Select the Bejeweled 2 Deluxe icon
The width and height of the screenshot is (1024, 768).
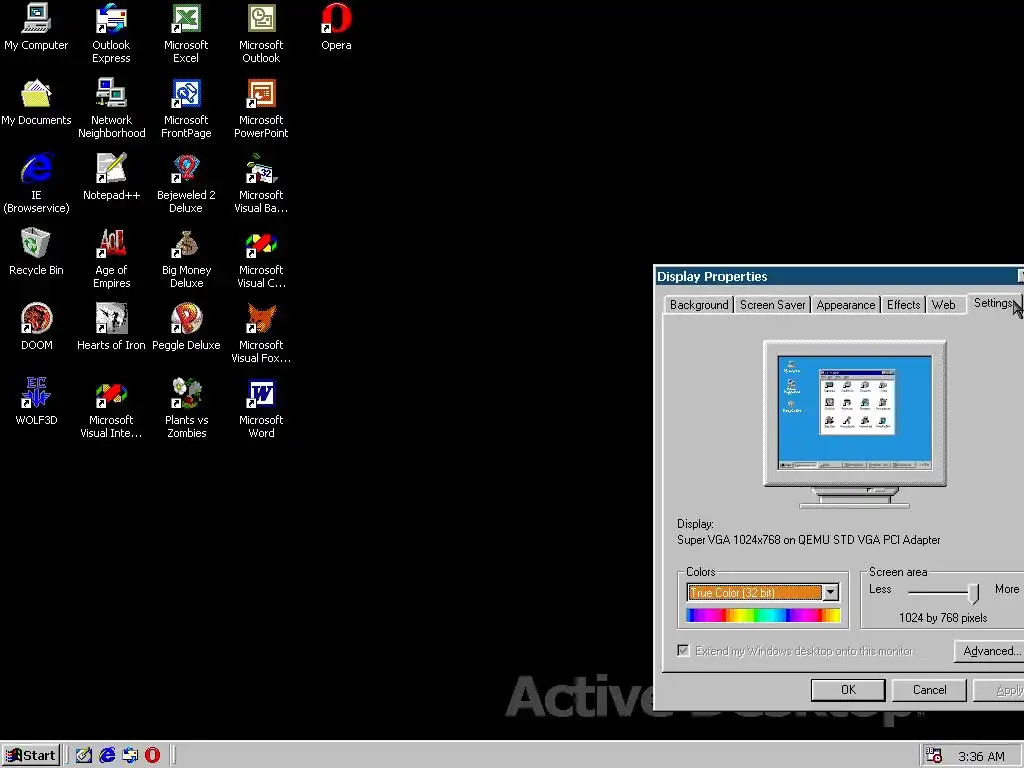tap(186, 184)
